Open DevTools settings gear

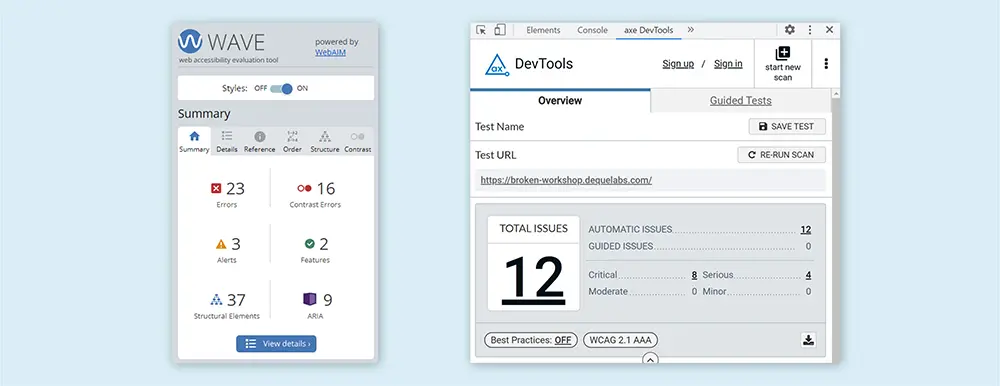tap(790, 29)
